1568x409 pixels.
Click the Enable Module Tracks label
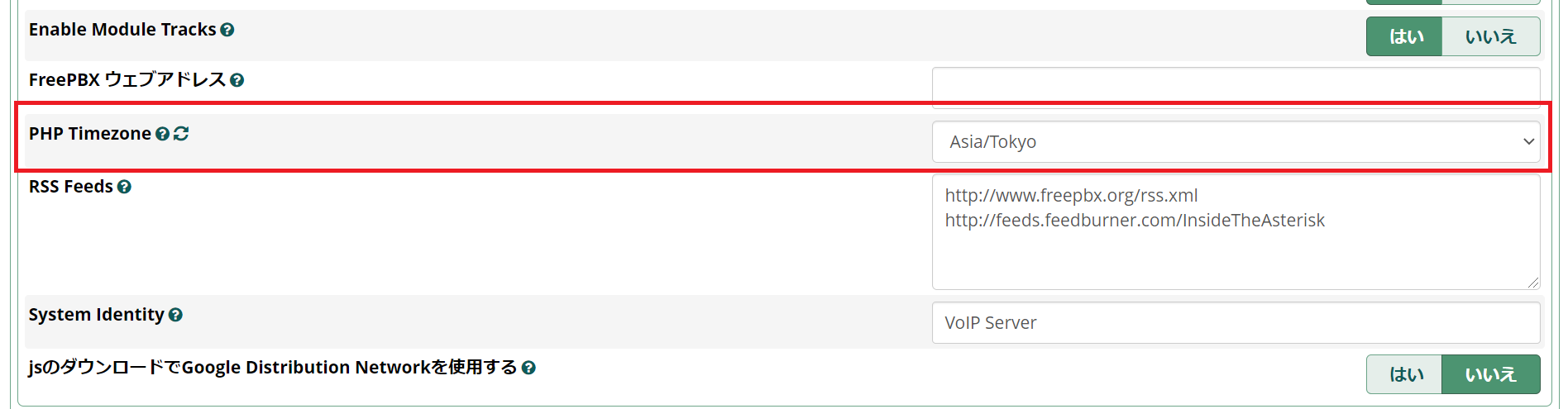[122, 30]
